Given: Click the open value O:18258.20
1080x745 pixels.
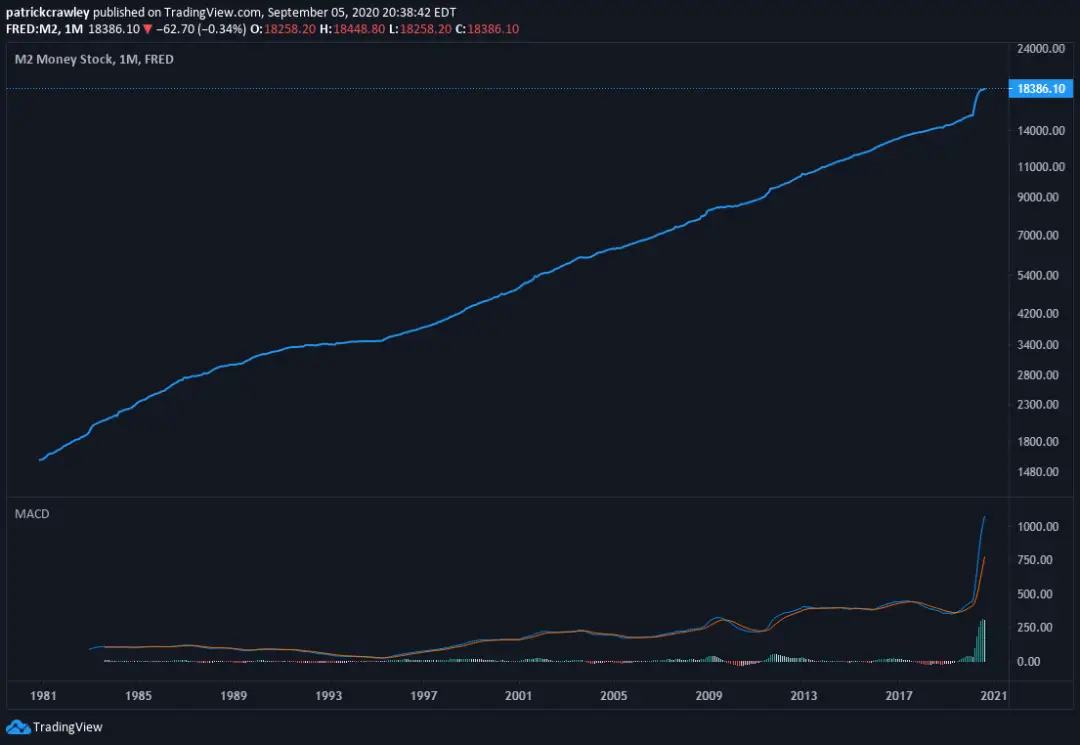Looking at the screenshot, I should (x=283, y=29).
